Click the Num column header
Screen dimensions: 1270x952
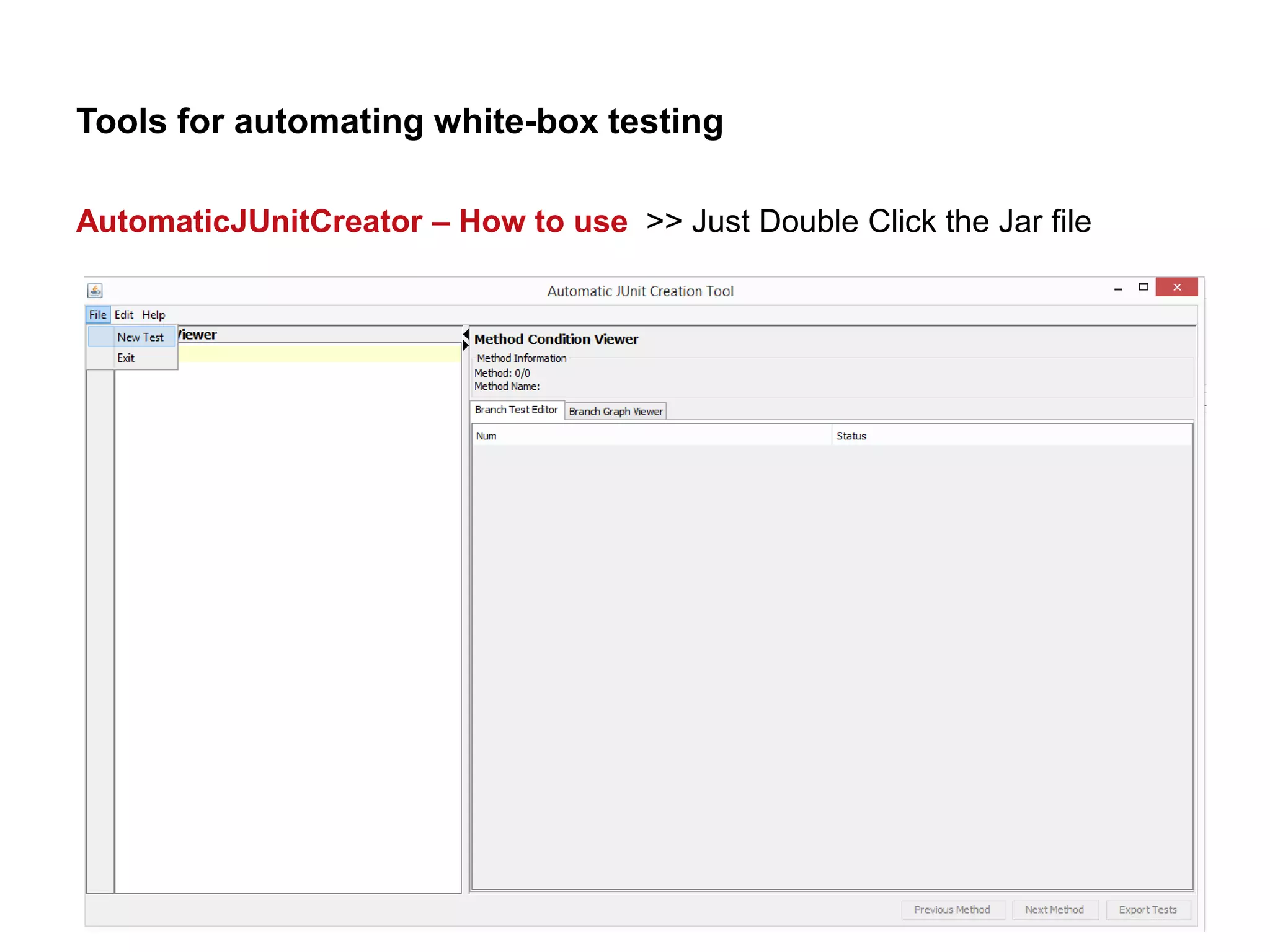point(652,436)
